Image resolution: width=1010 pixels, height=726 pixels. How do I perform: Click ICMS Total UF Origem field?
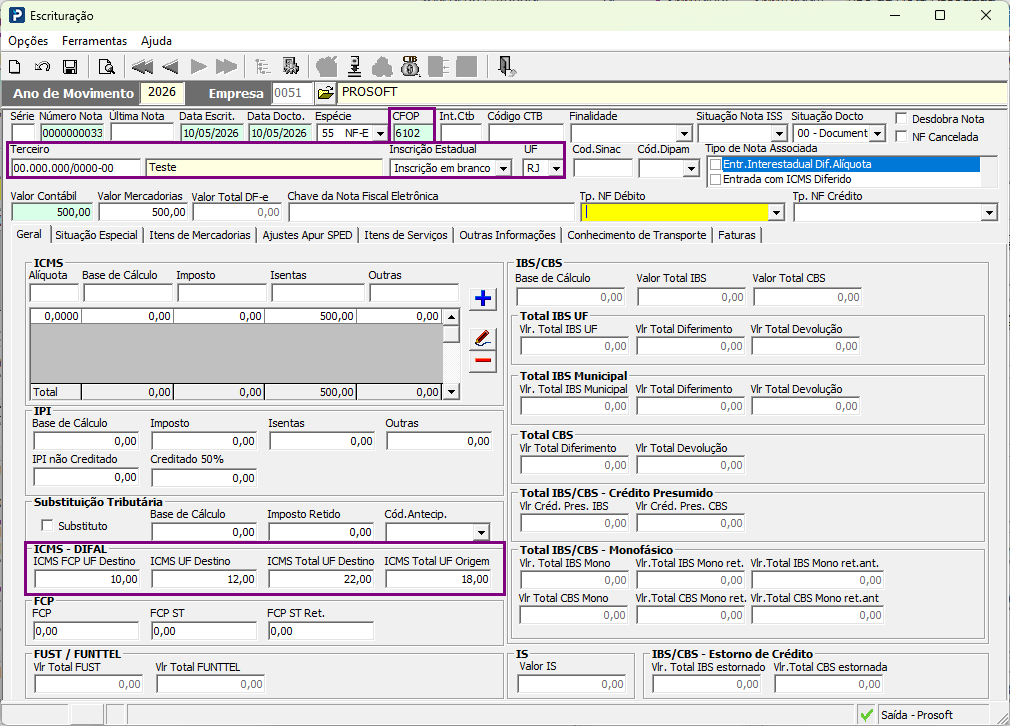pos(438,579)
